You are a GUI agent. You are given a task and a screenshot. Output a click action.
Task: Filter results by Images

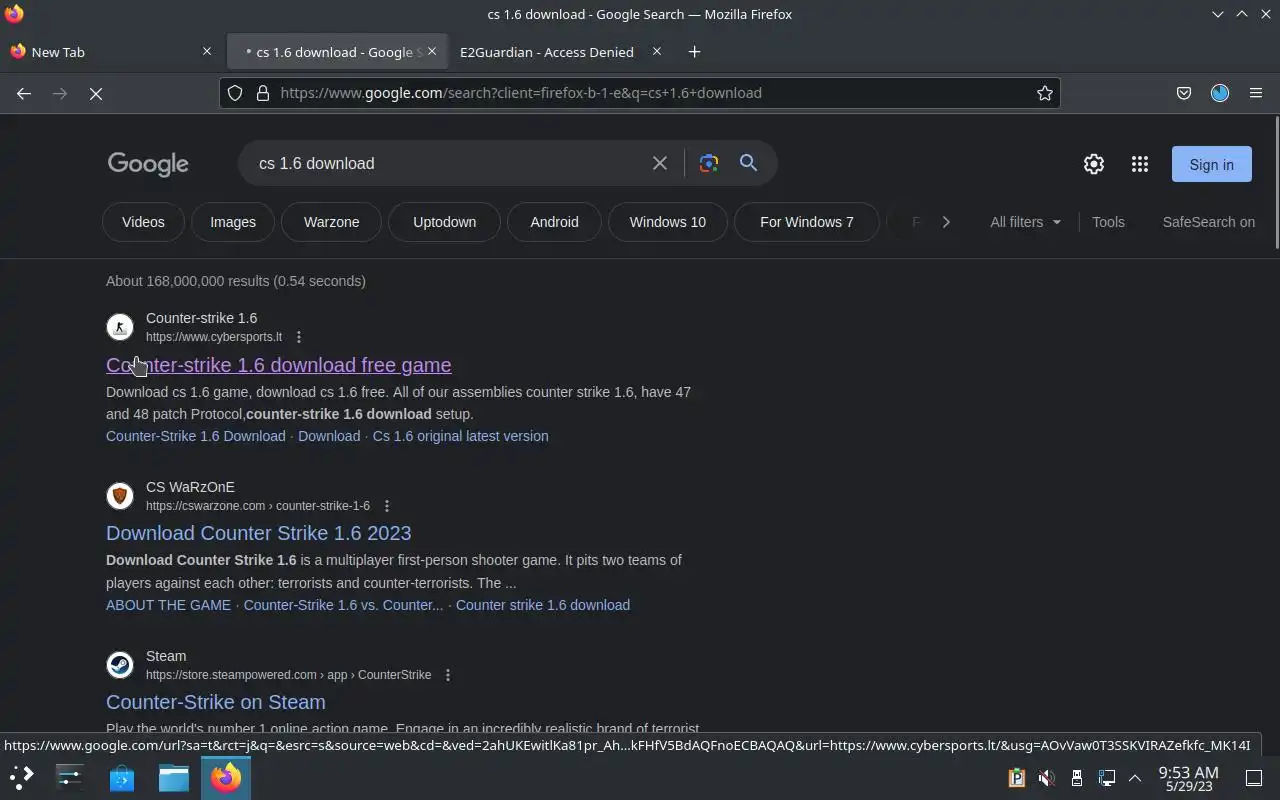pos(233,222)
